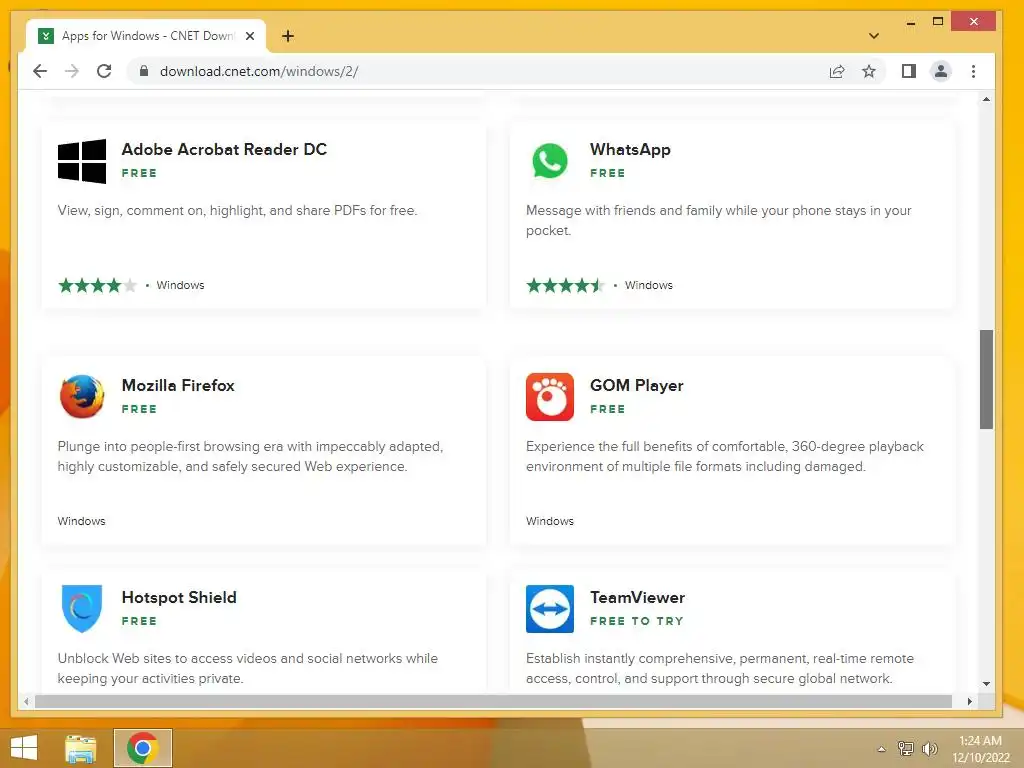Click the Adobe Acrobat Reader DC app icon

(x=82, y=161)
